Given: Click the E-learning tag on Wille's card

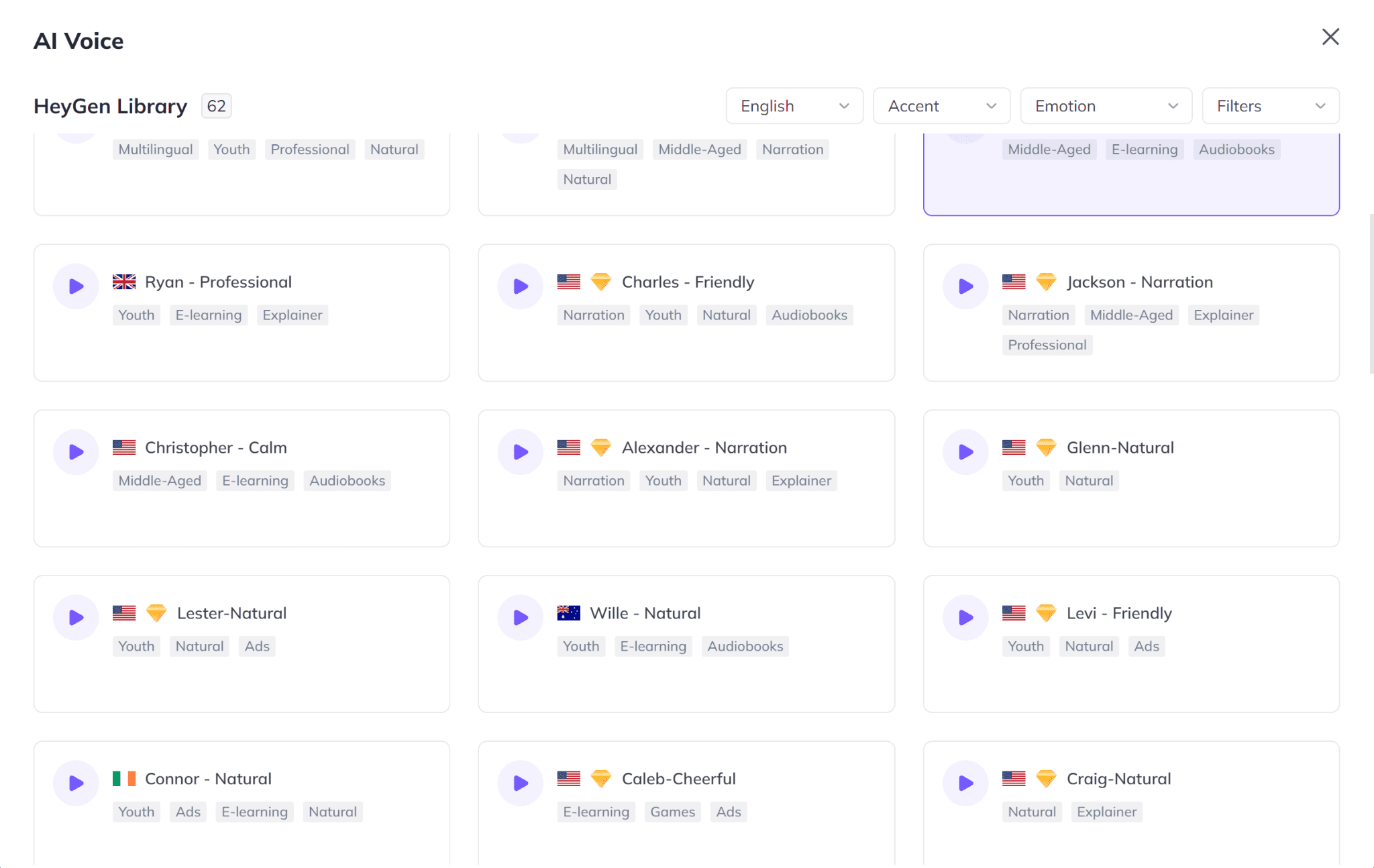Looking at the screenshot, I should point(653,647).
